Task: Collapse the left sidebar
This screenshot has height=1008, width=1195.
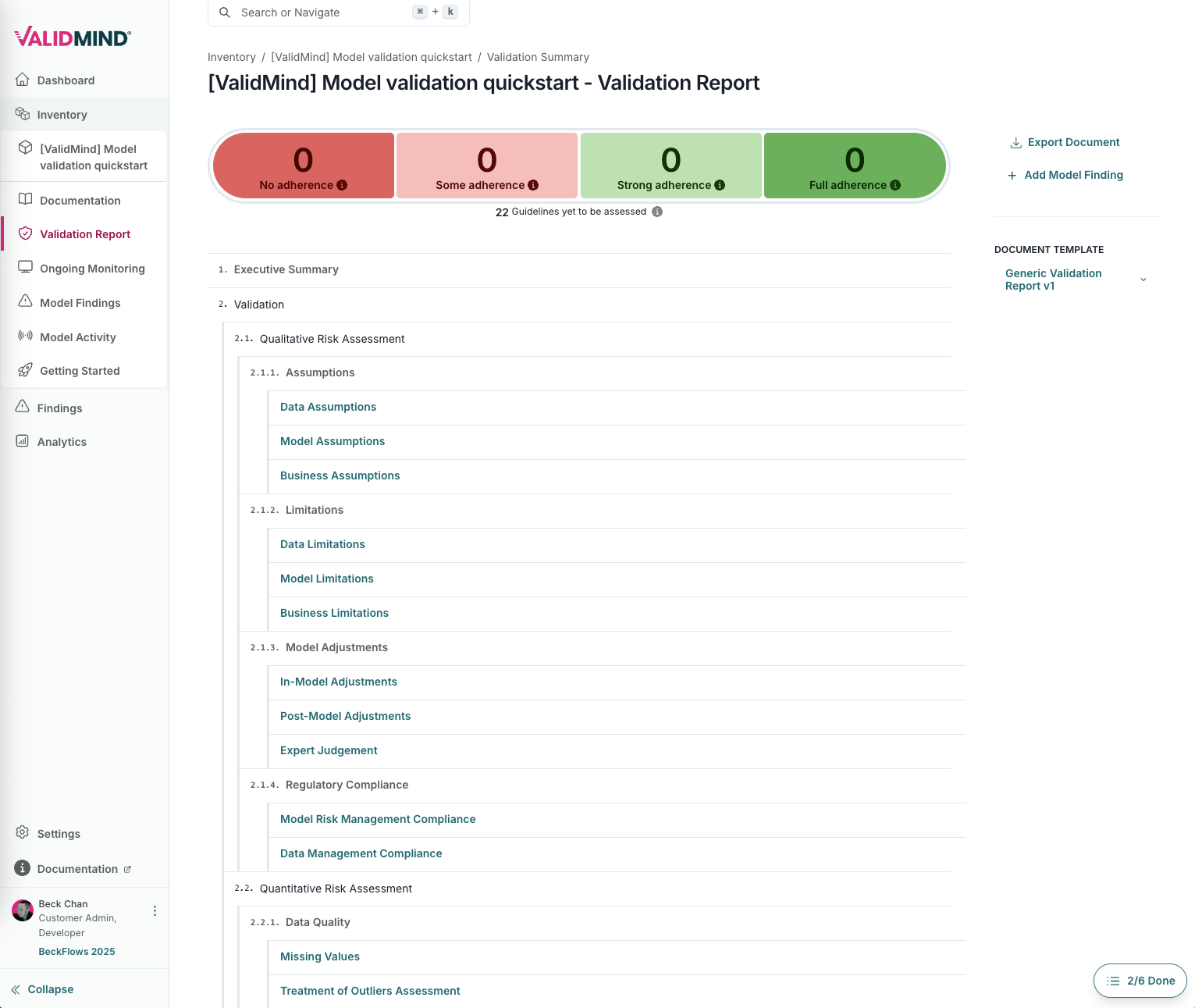Action: click(43, 989)
